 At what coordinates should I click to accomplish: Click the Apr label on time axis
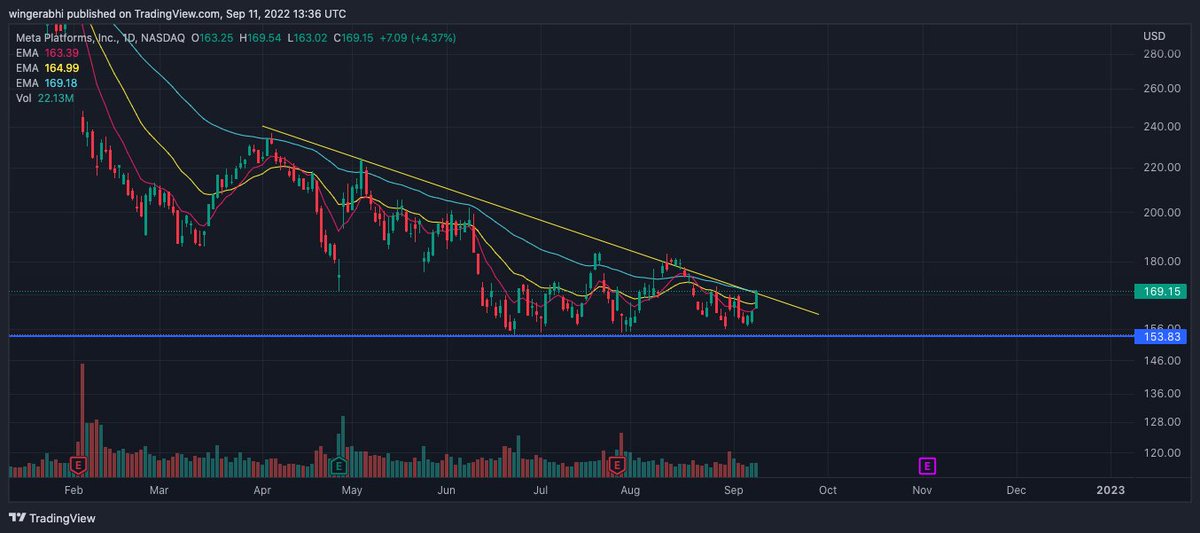(263, 490)
